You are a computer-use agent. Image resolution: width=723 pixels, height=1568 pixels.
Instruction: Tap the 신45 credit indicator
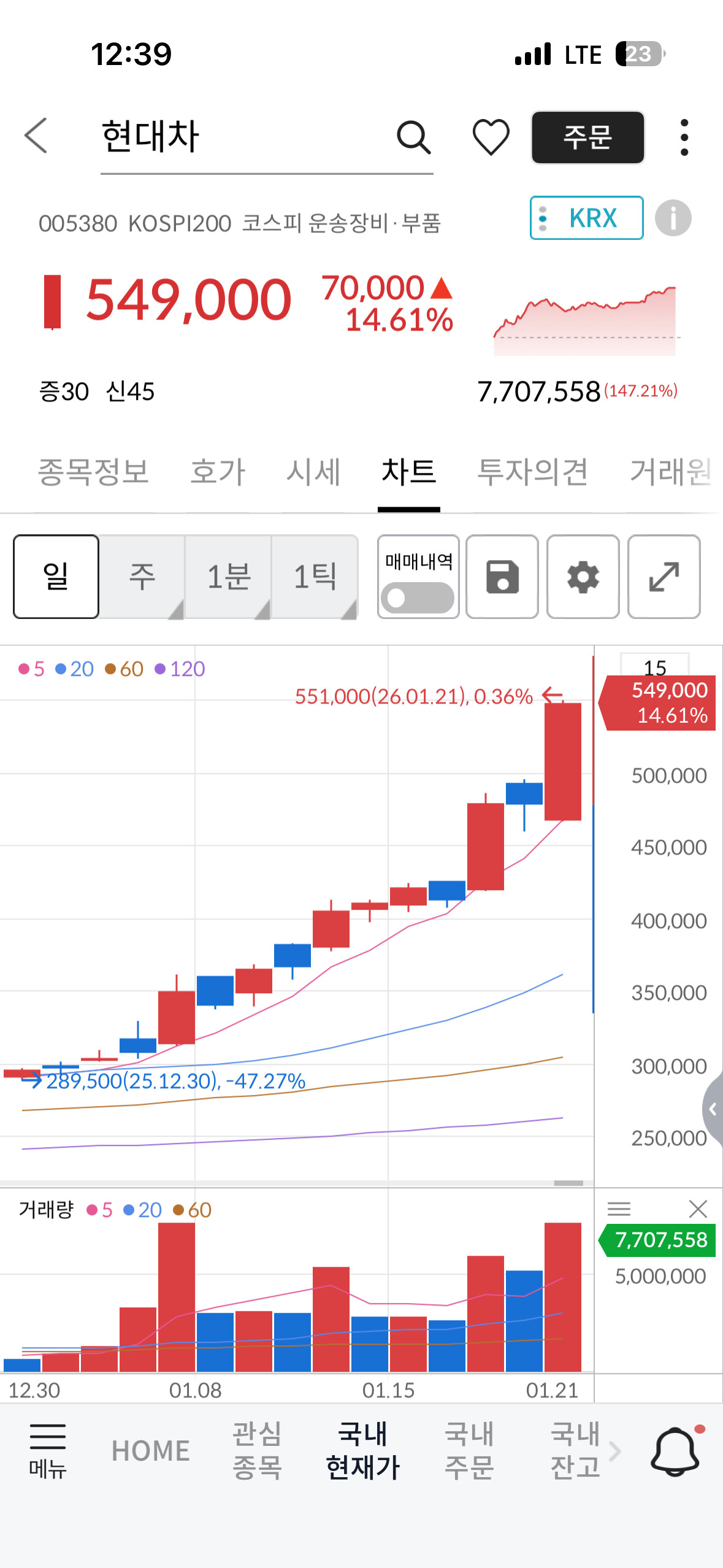click(130, 391)
